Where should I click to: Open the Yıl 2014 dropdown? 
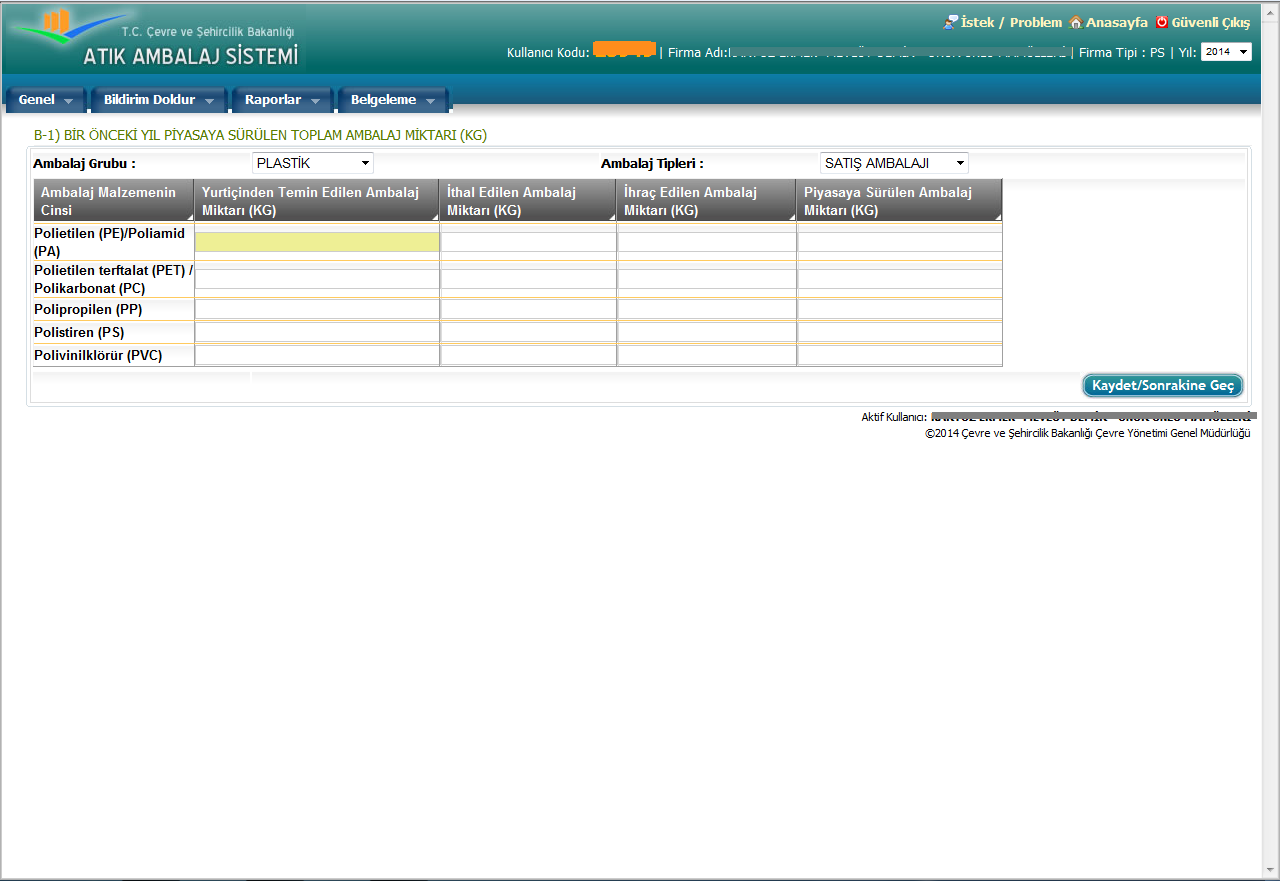click(x=1225, y=52)
